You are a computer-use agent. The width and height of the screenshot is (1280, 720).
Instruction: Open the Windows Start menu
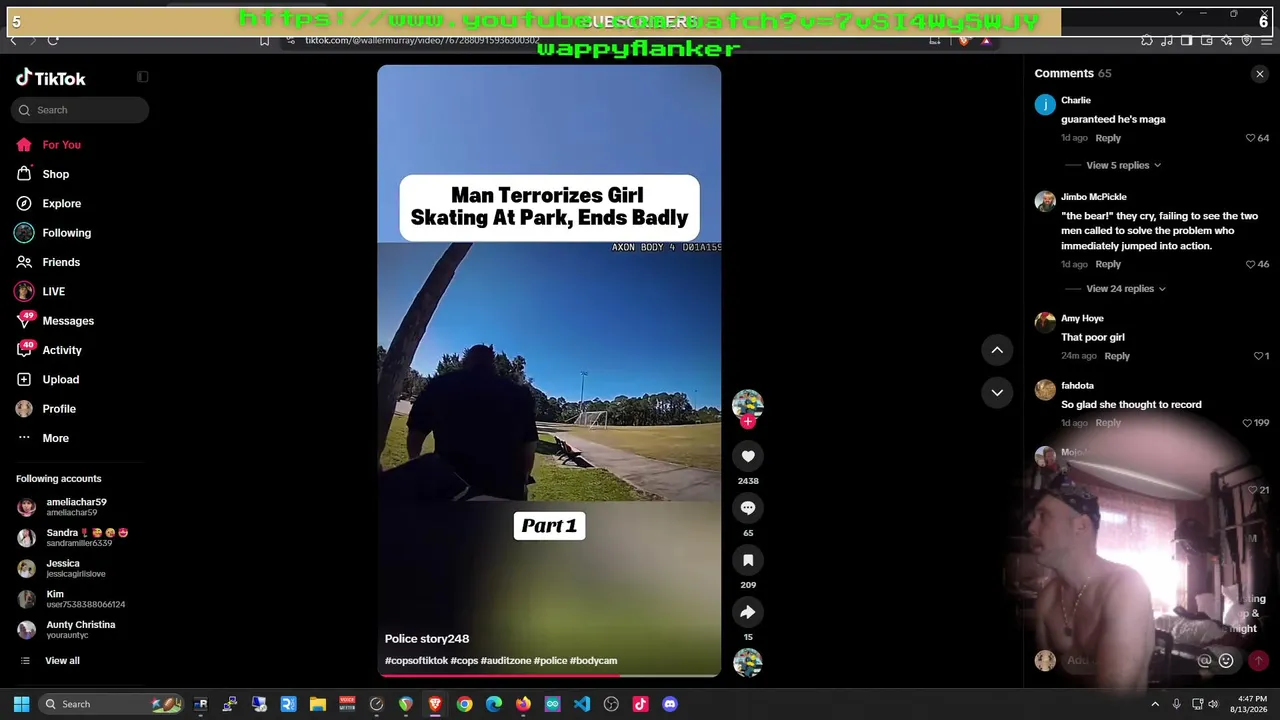[21, 704]
